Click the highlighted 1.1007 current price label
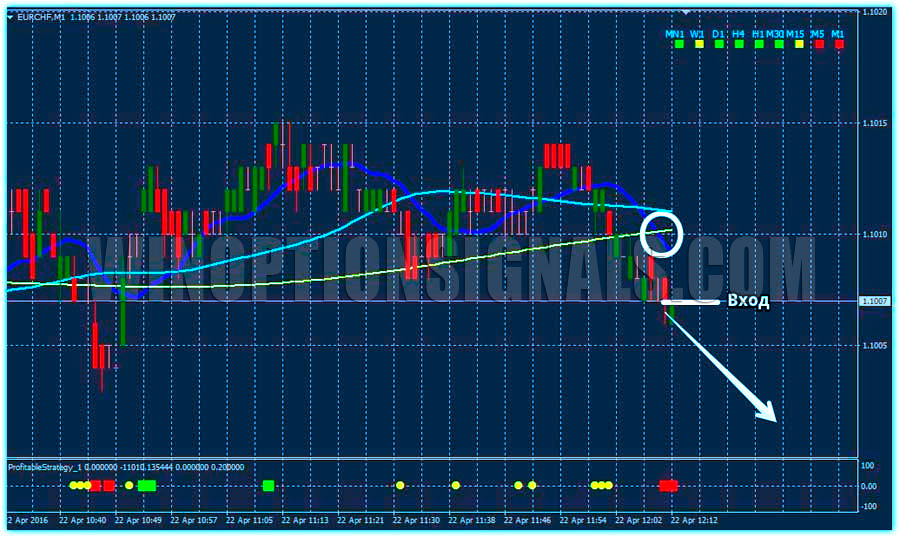The width and height of the screenshot is (900, 537). point(875,301)
